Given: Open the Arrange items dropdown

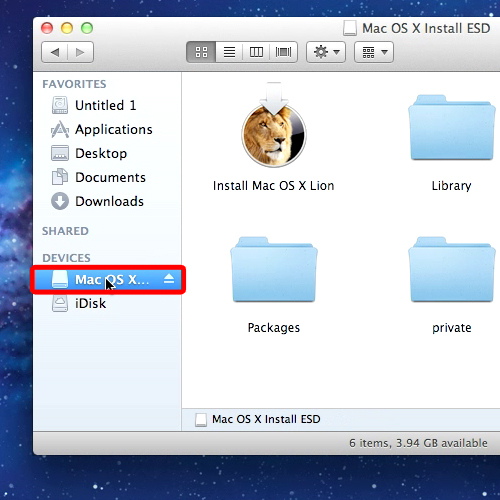Looking at the screenshot, I should [374, 52].
